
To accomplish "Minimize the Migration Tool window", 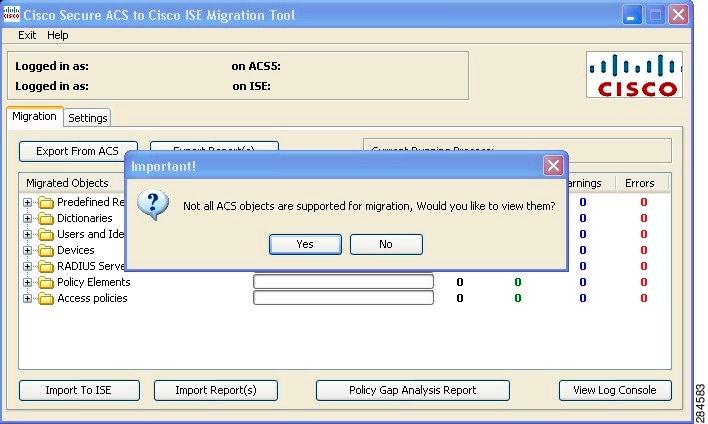I will click(632, 15).
